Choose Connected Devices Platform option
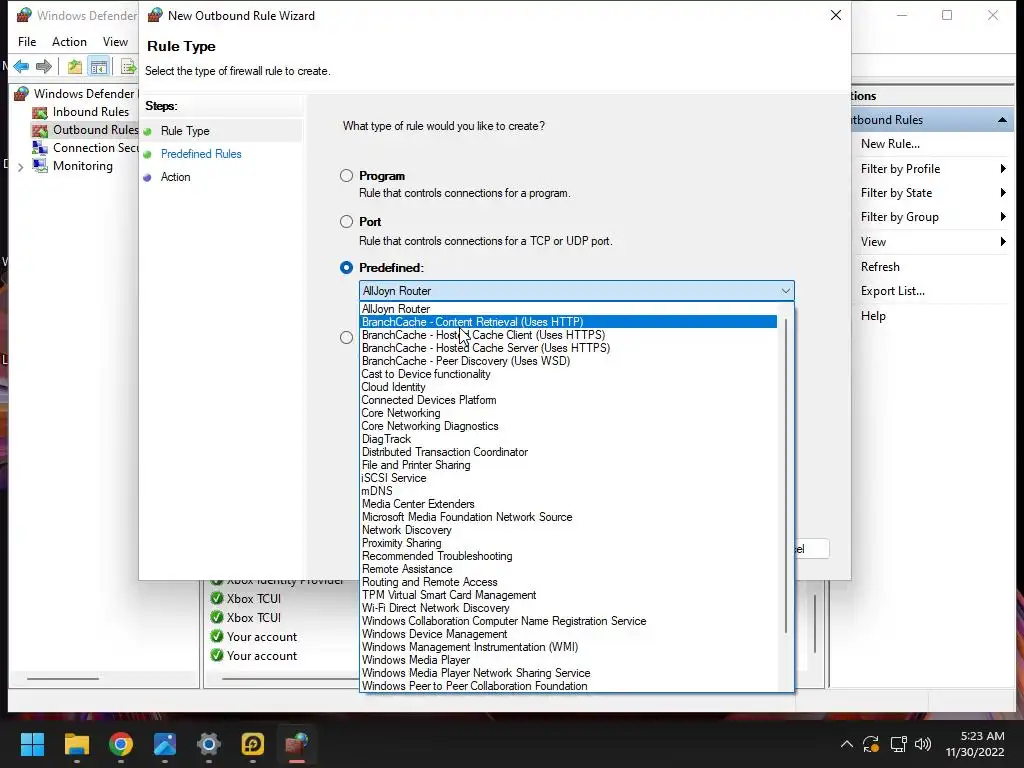This screenshot has width=1024, height=768. coord(569,400)
